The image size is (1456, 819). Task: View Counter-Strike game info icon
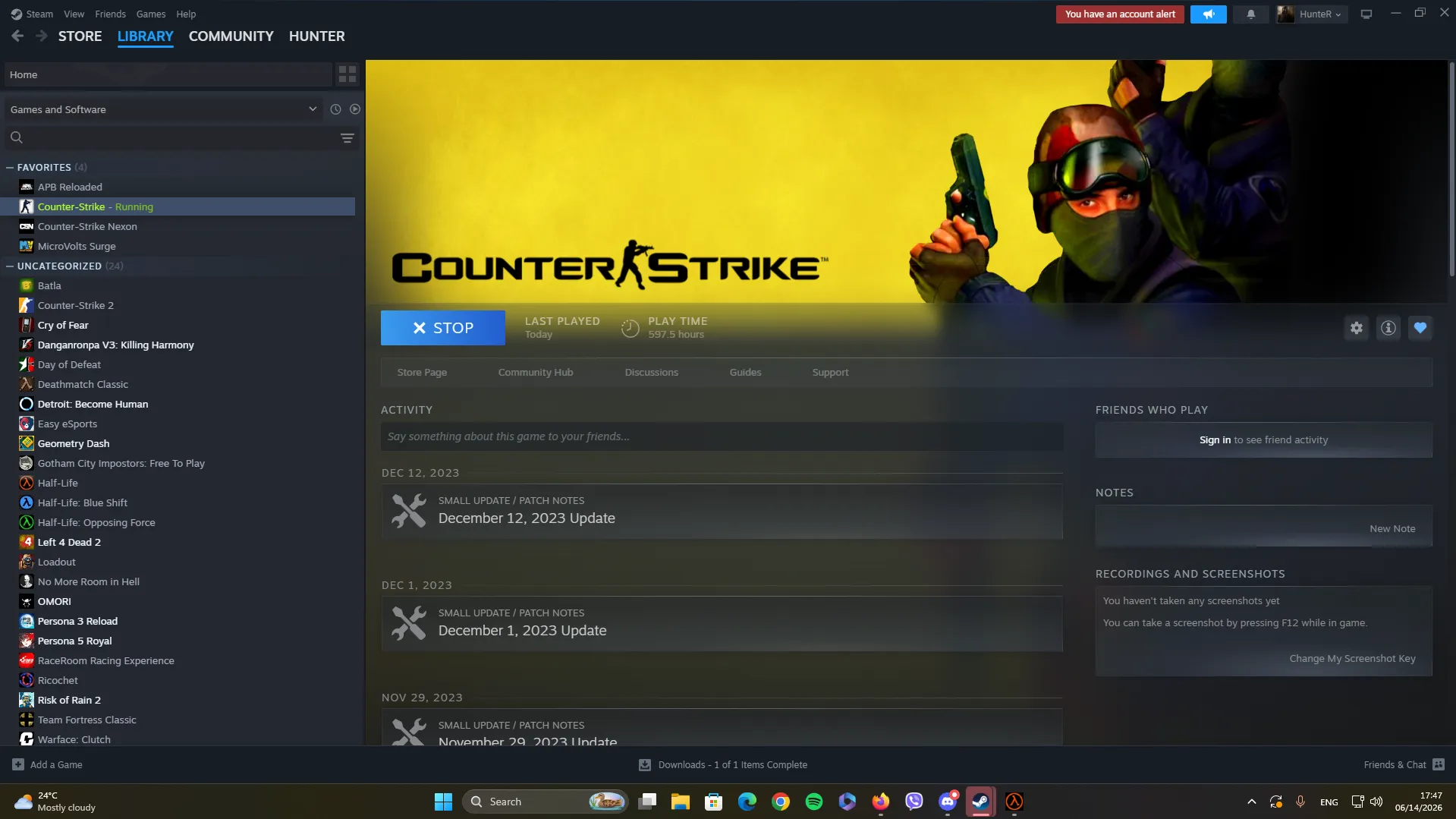[1388, 328]
